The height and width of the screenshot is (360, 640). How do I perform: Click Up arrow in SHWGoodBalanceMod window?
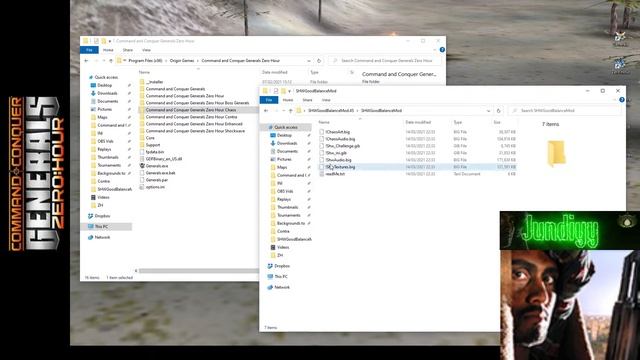(x=290, y=111)
